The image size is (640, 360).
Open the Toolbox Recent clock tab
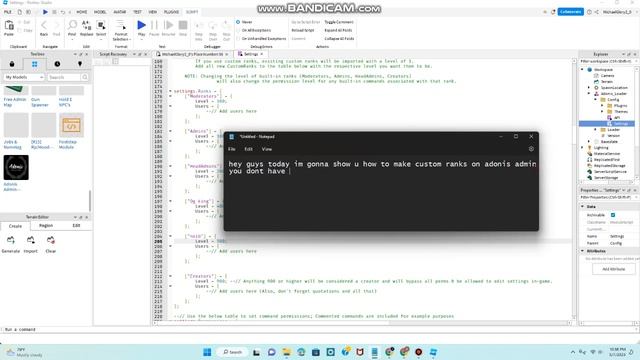57,64
